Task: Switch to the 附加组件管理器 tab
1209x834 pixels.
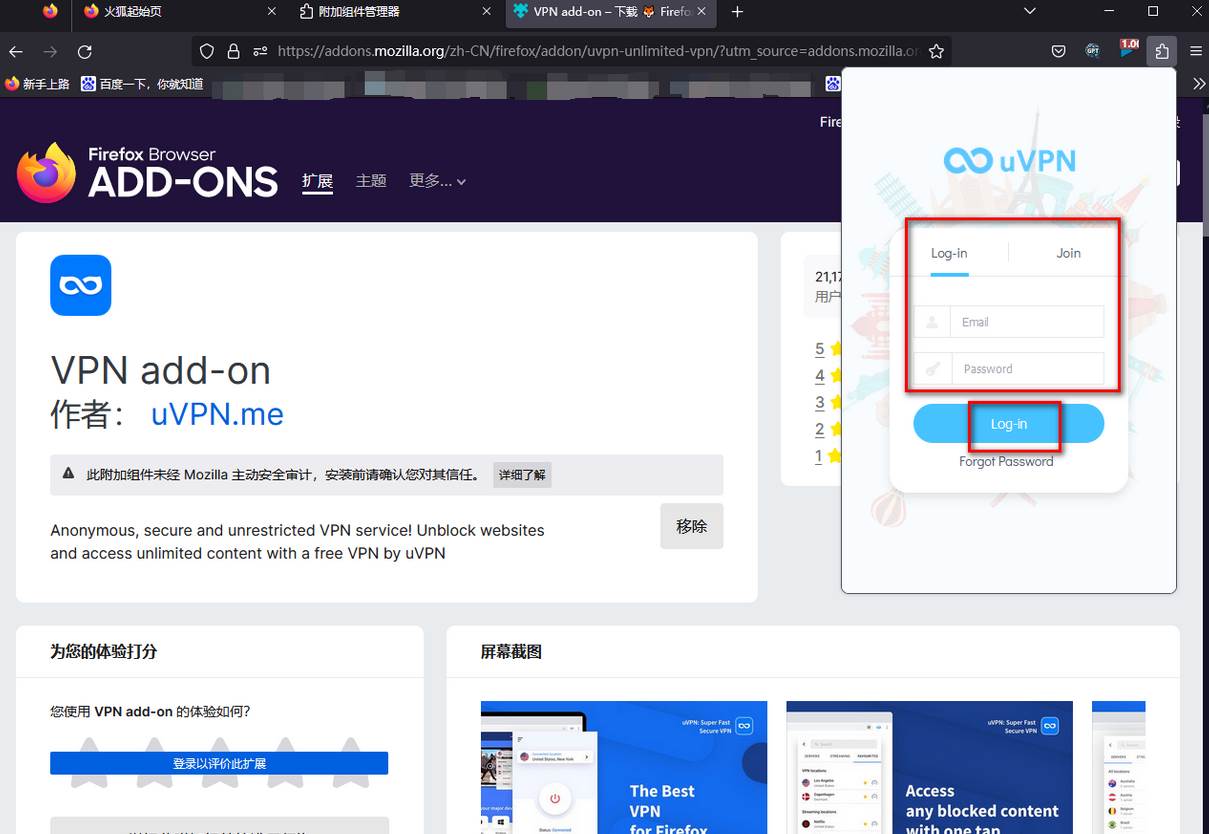Action: click(396, 12)
